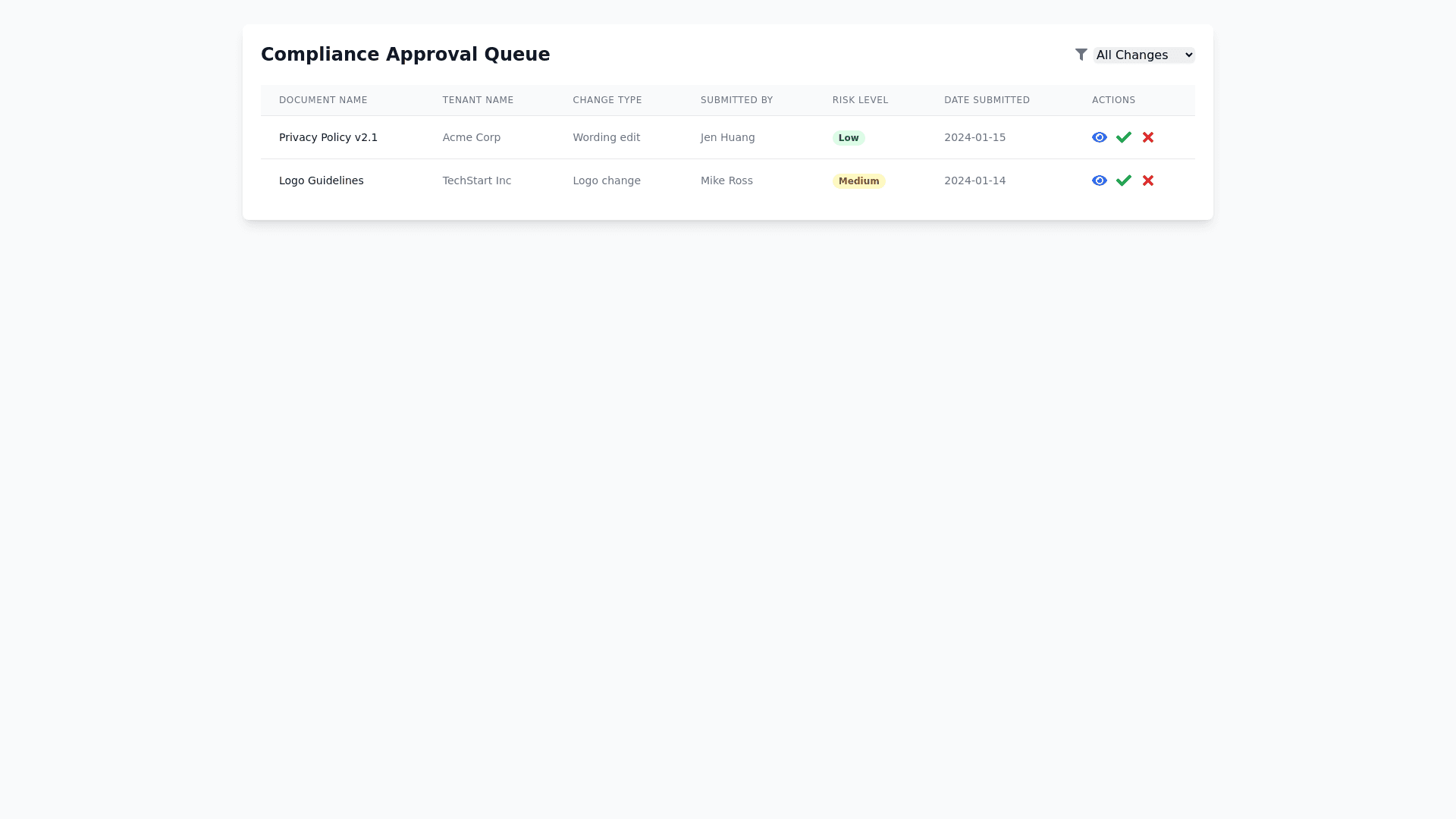Click the Risk Level column header
The image size is (1456, 819).
click(x=860, y=100)
